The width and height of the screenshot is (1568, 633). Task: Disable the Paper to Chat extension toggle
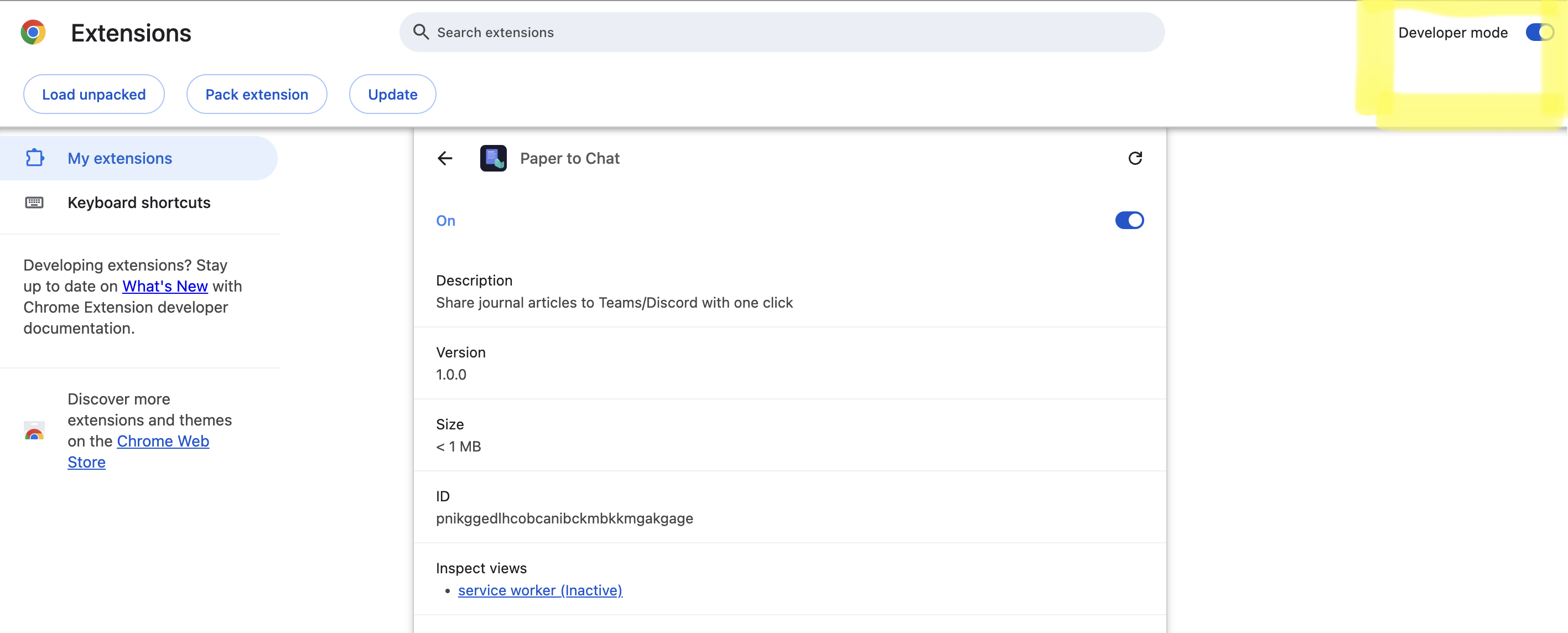[1129, 220]
